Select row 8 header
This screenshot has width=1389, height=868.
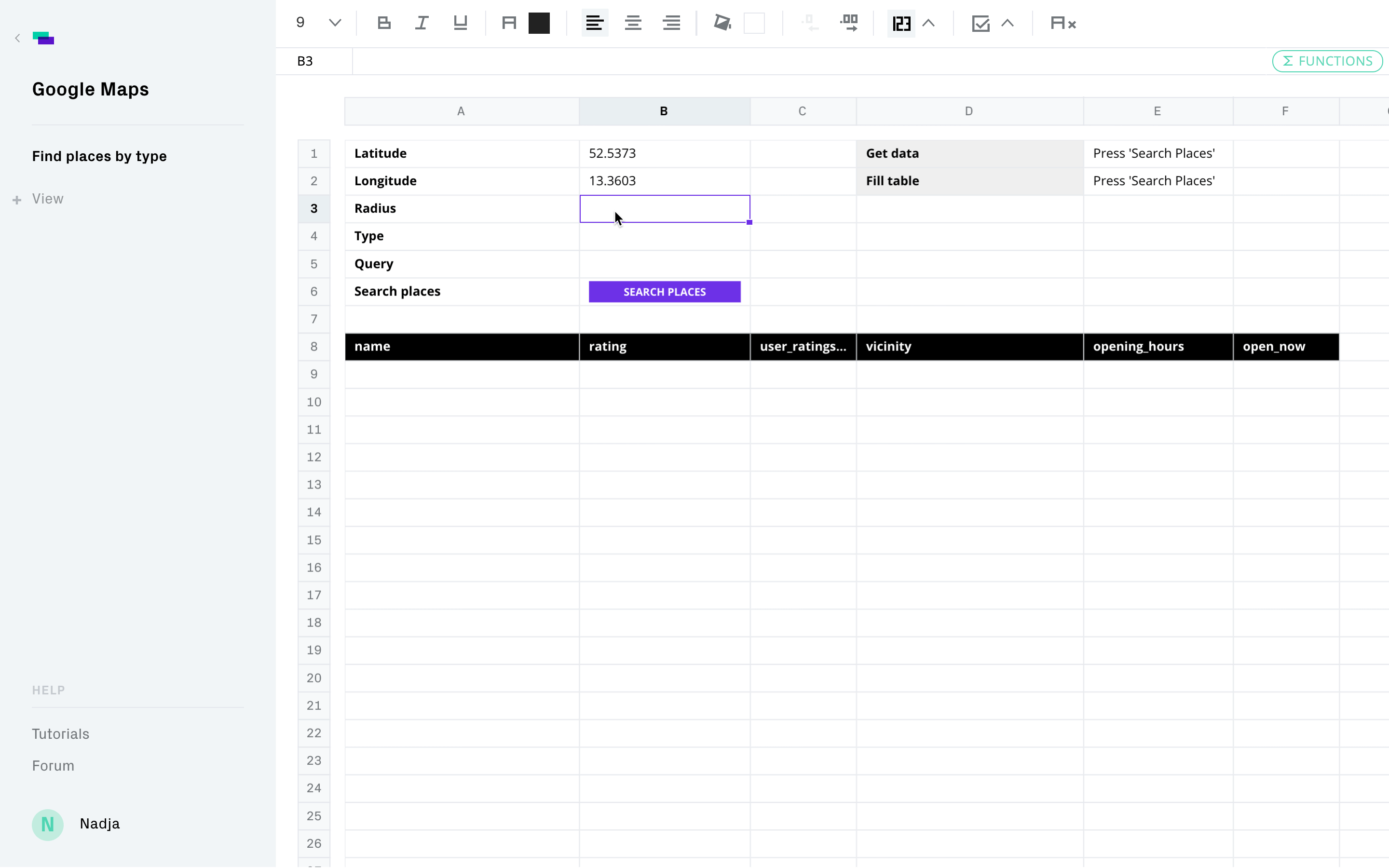(314, 347)
